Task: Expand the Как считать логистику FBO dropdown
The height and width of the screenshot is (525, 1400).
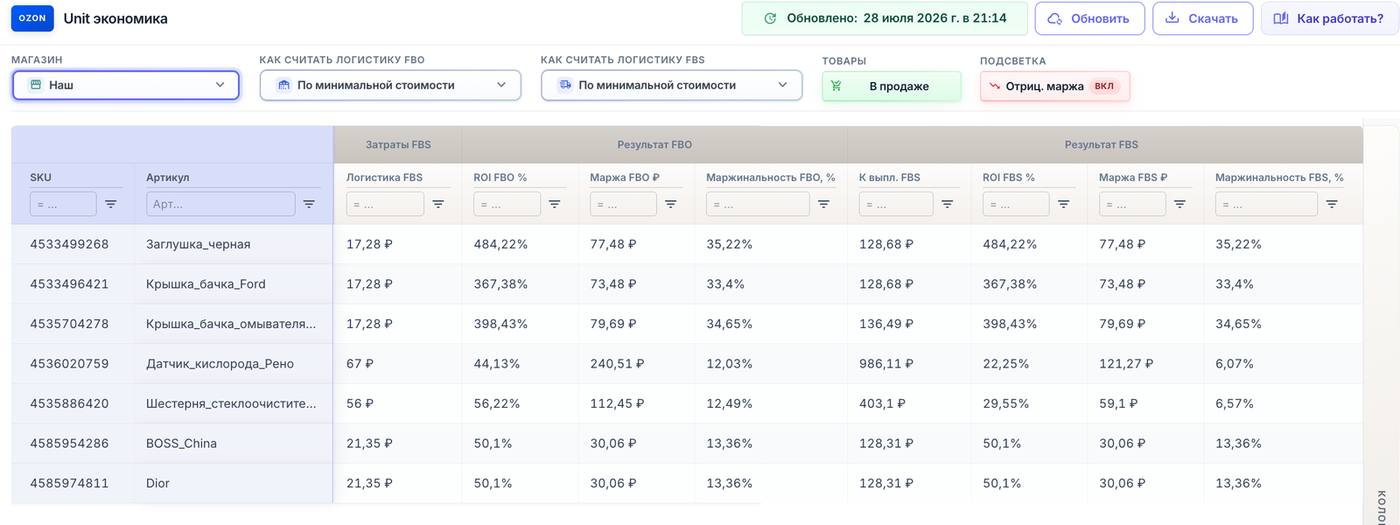Action: click(x=390, y=85)
